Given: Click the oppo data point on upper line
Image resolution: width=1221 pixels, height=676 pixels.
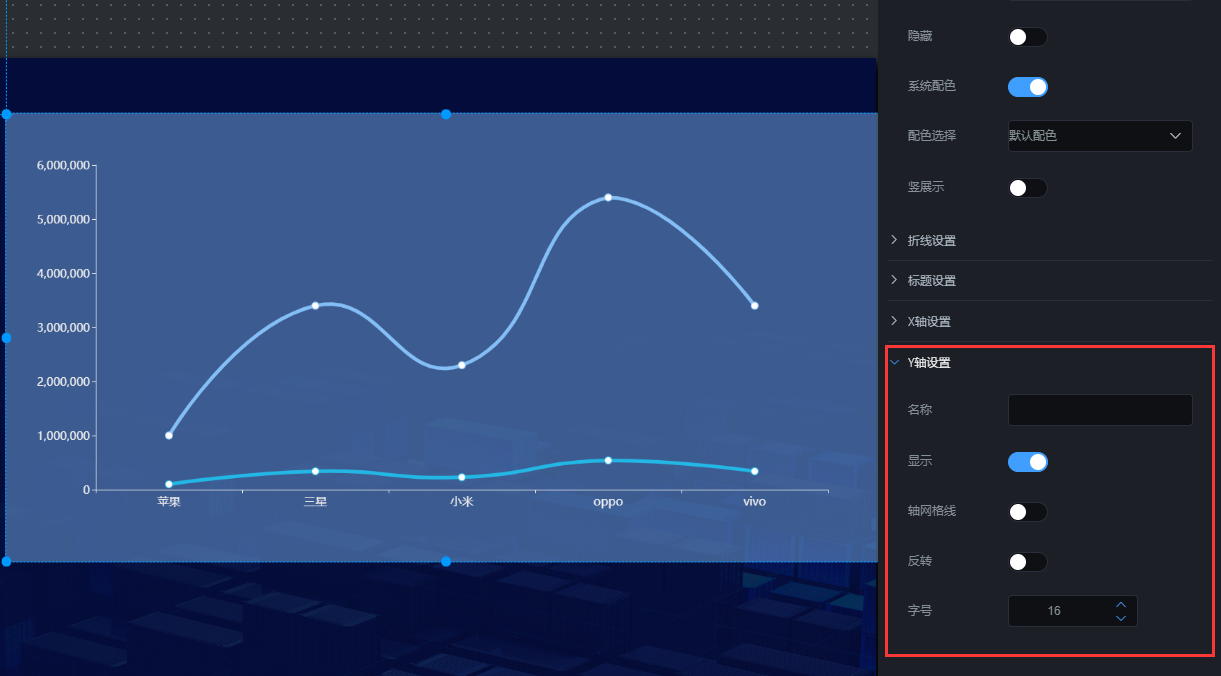Looking at the screenshot, I should coord(608,197).
